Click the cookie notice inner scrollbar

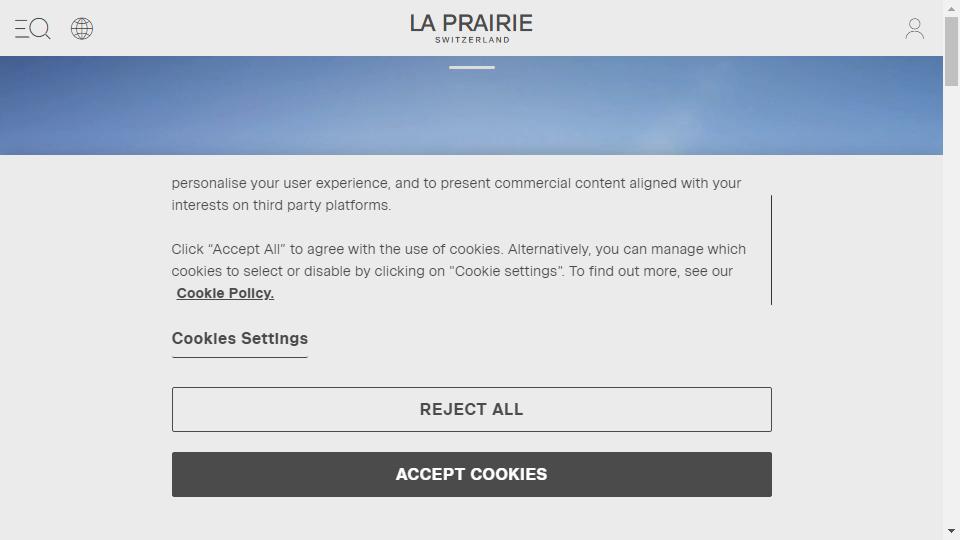(x=771, y=250)
